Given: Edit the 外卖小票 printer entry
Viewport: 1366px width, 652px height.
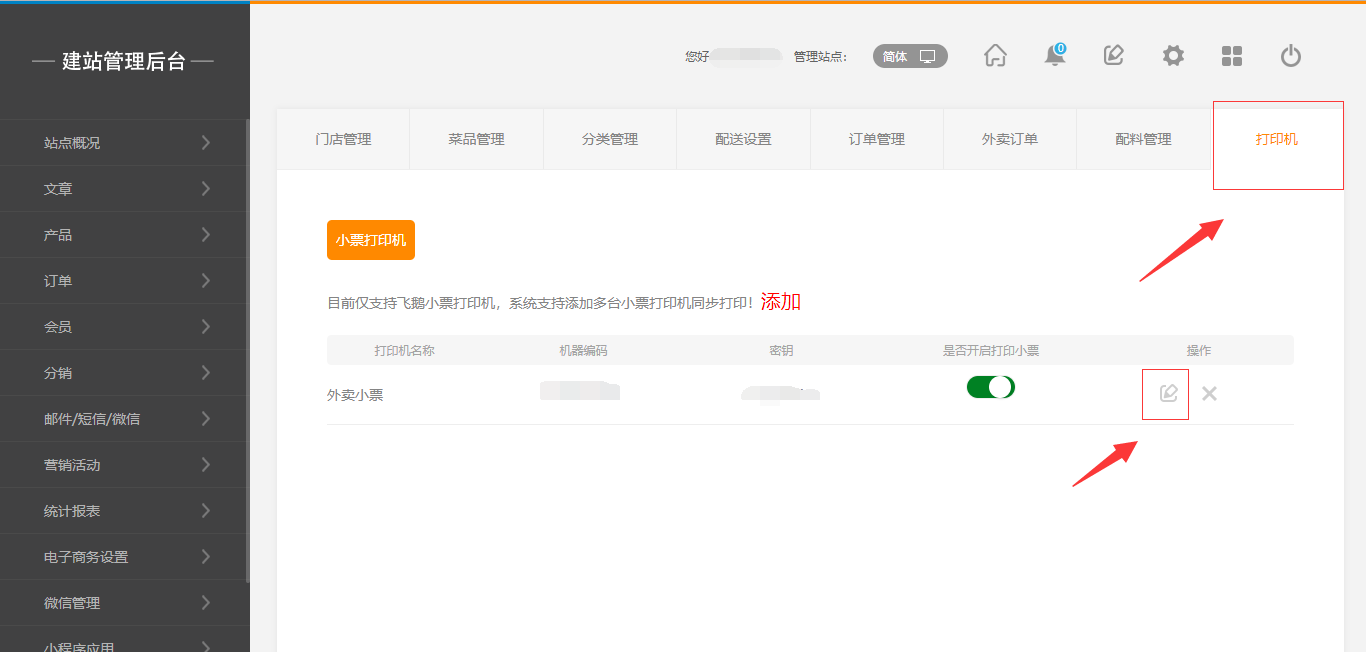Looking at the screenshot, I should pos(1167,394).
